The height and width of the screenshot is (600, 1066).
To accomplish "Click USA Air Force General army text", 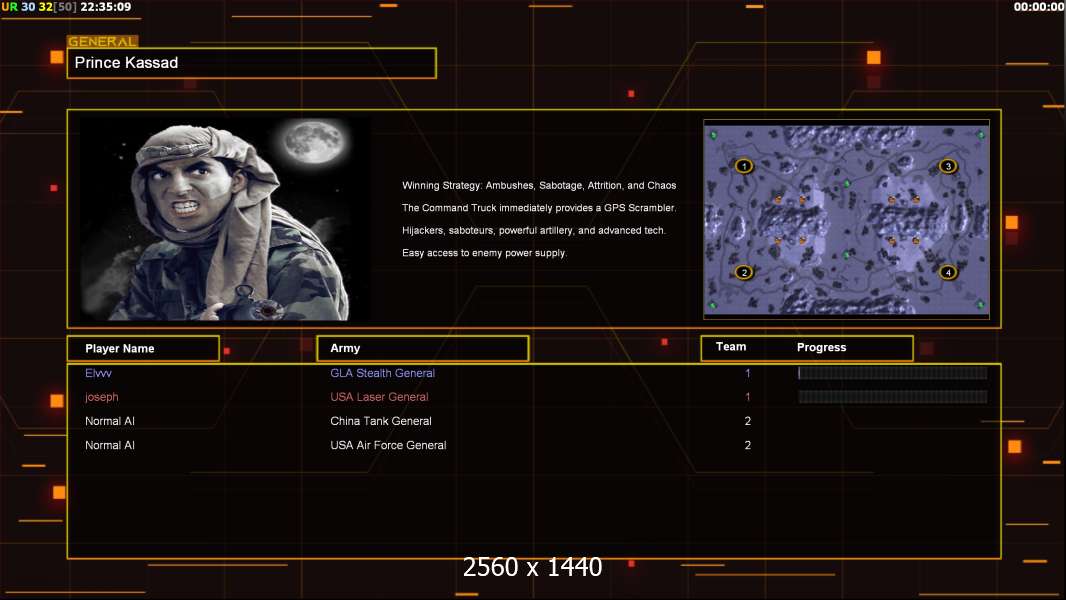I will pyautogui.click(x=388, y=445).
